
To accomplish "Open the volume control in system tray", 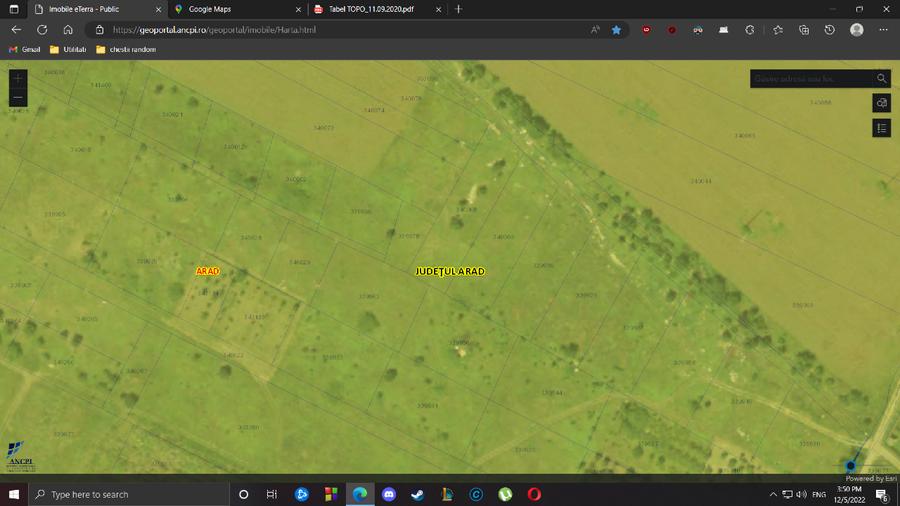I will click(802, 494).
